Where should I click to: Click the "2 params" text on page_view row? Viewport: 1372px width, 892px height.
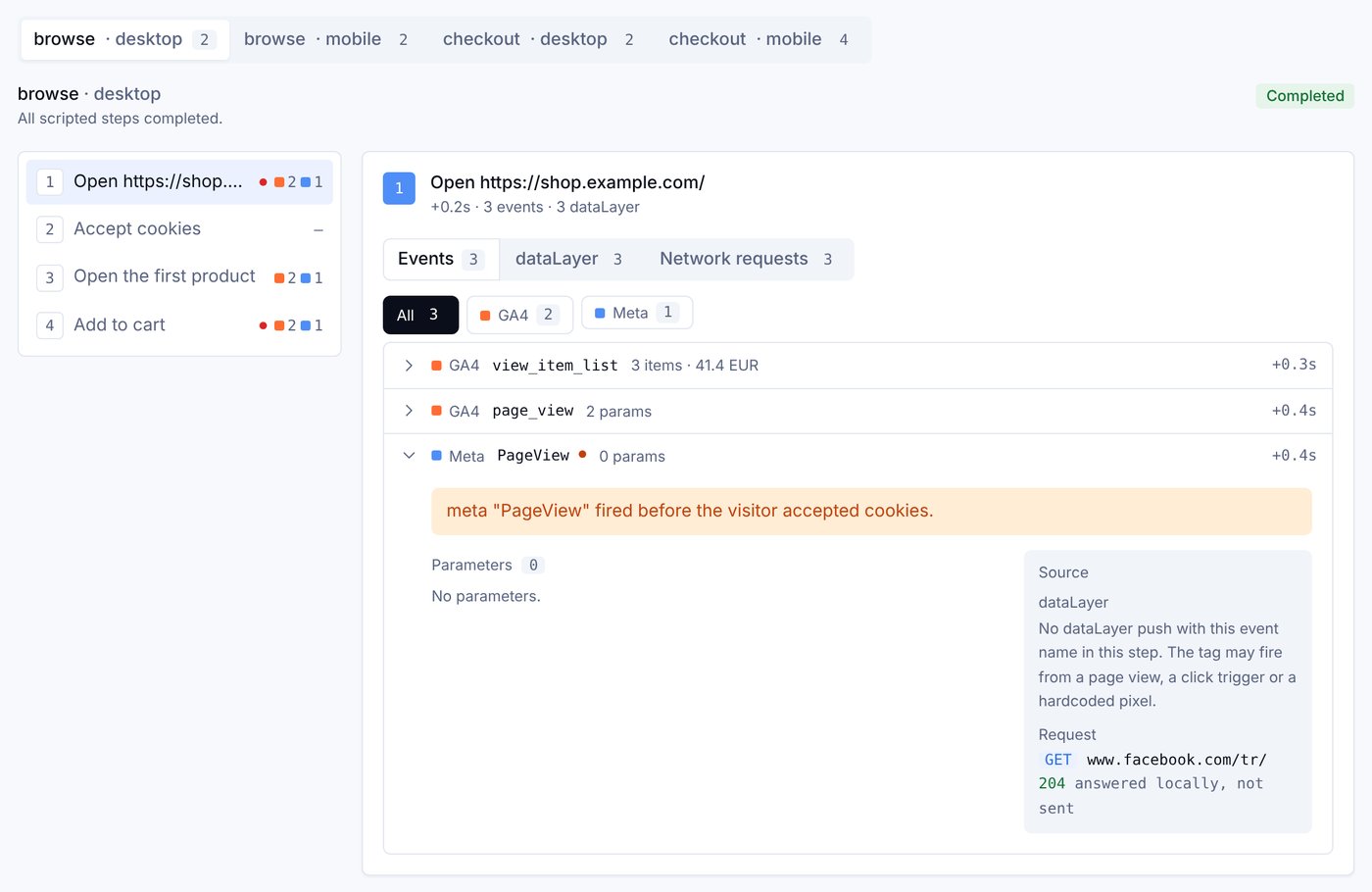pos(618,412)
